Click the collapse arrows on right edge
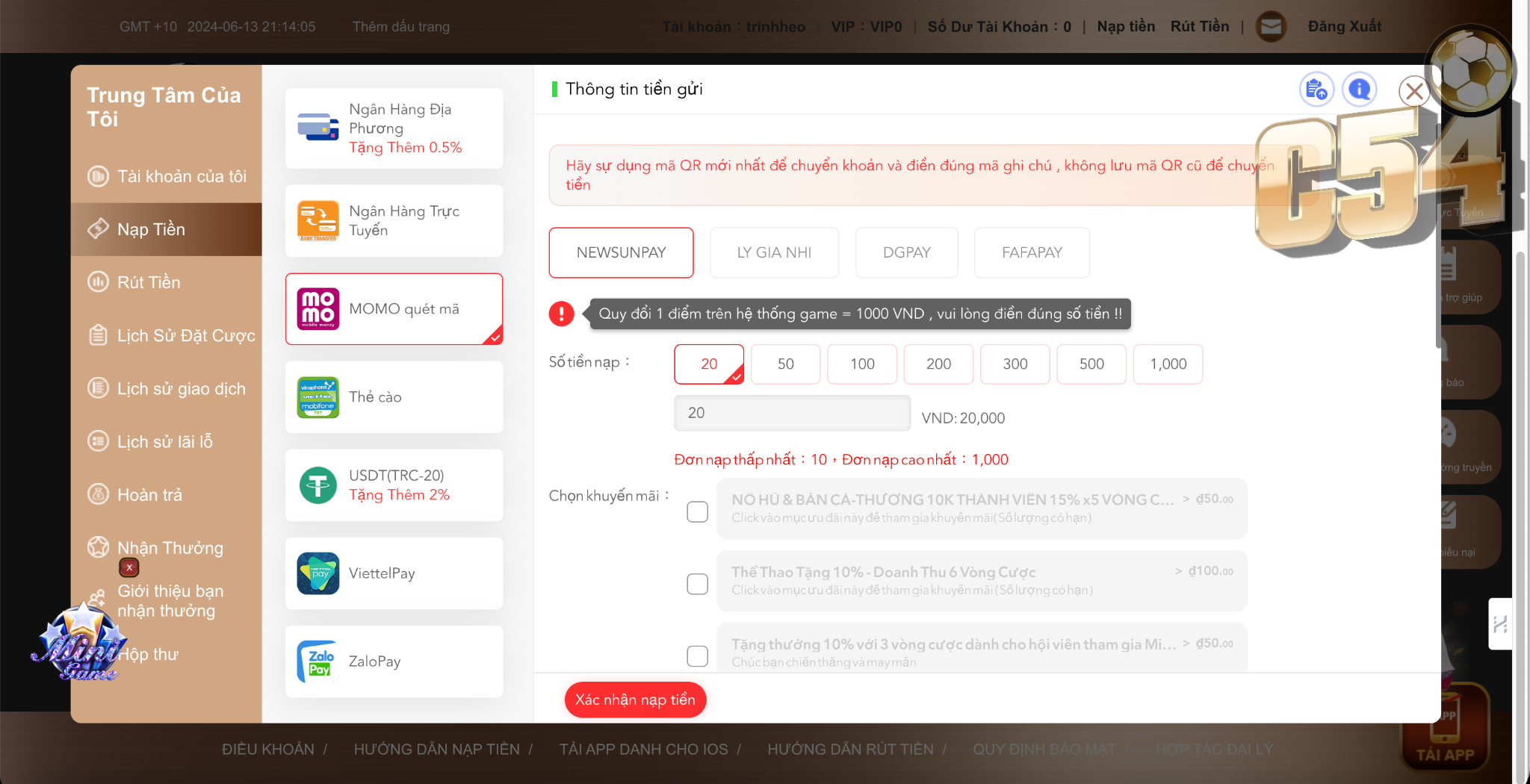 coord(1500,623)
